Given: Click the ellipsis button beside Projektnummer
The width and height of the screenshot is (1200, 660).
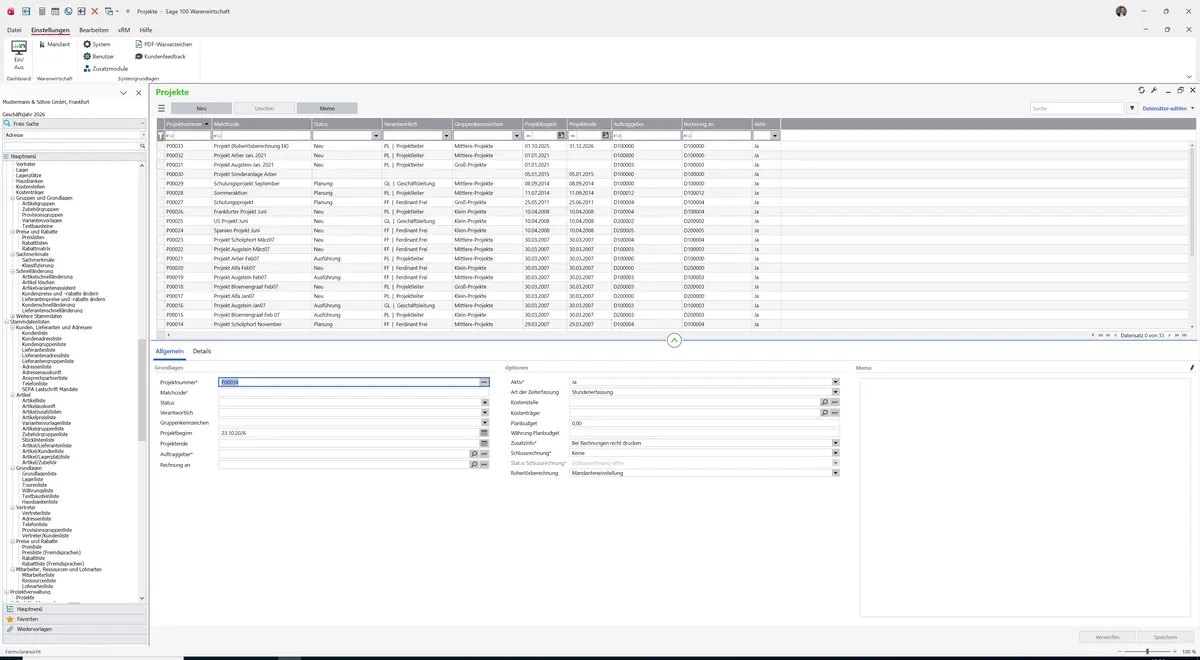Looking at the screenshot, I should (484, 382).
